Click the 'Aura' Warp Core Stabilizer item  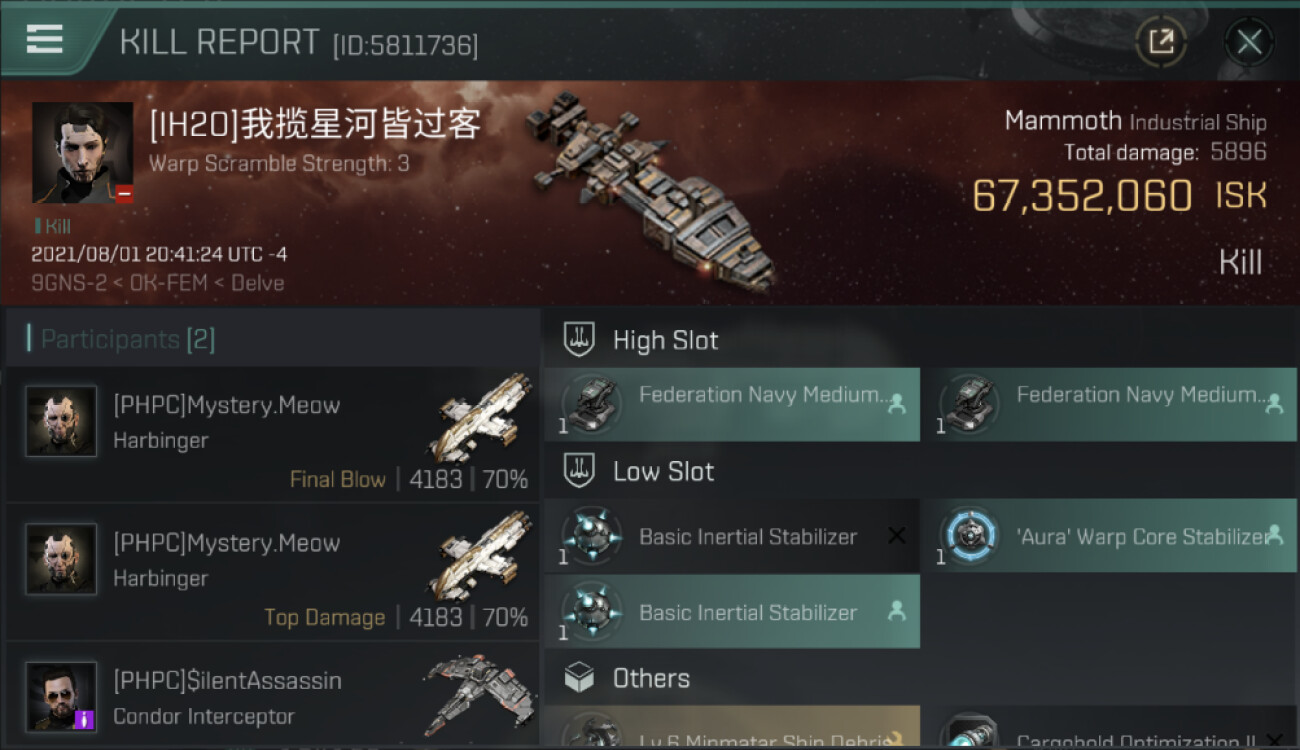tap(1109, 536)
